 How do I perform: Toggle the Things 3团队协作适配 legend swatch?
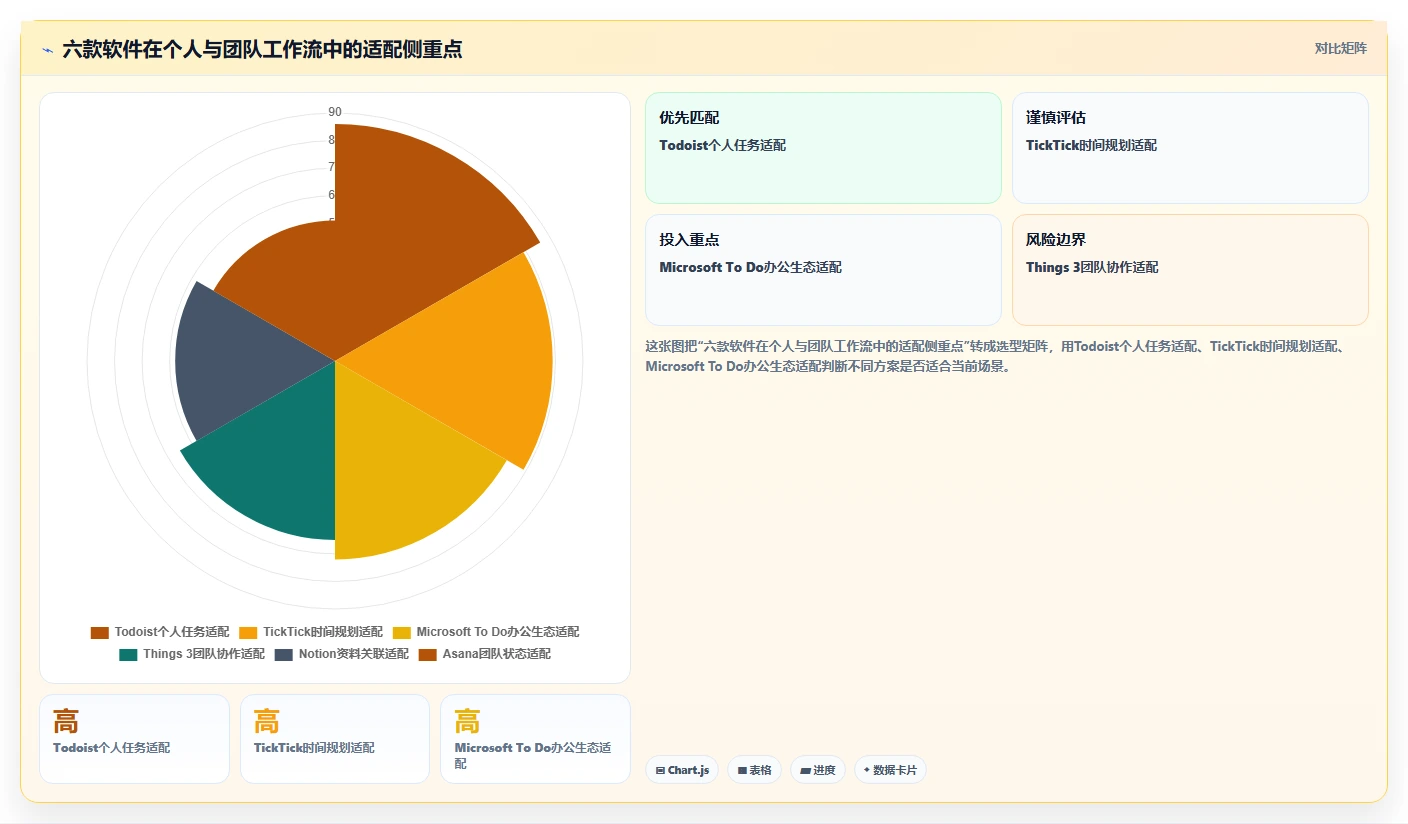coord(128,654)
